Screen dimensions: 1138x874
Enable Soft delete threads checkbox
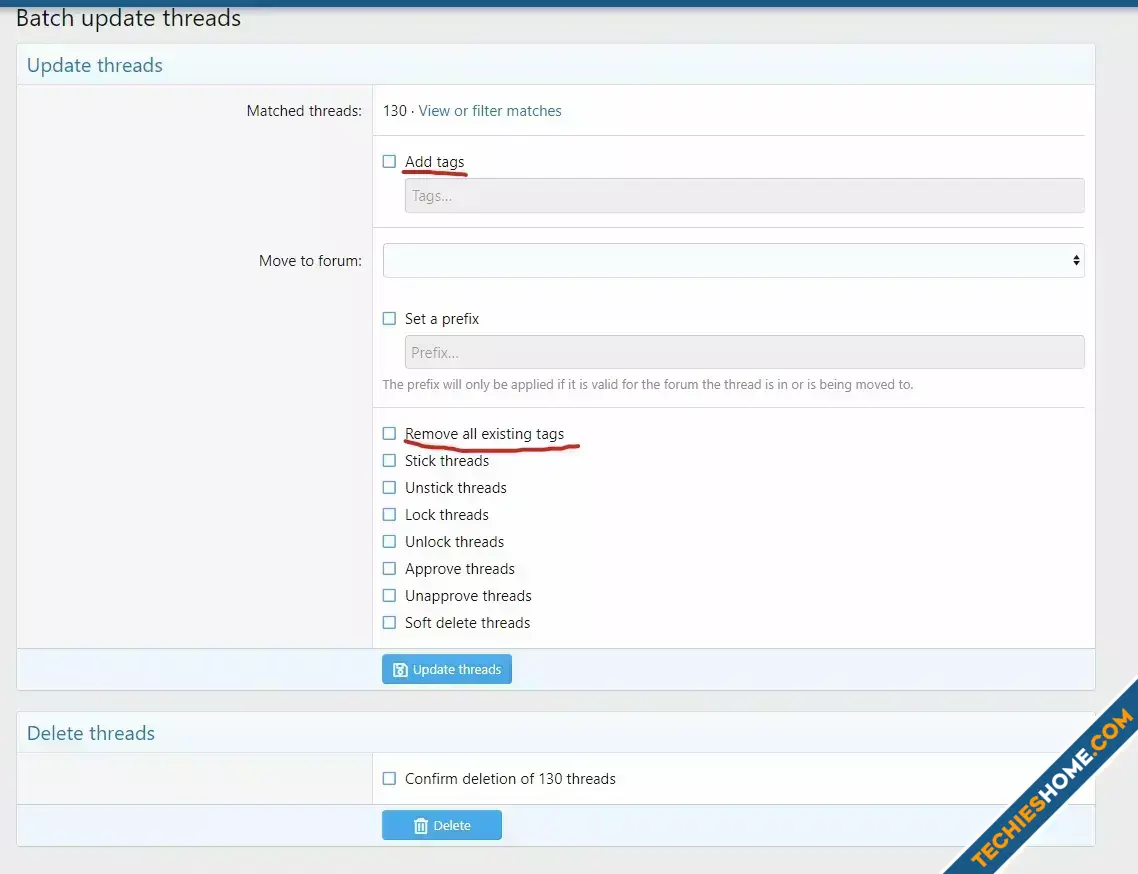389,622
